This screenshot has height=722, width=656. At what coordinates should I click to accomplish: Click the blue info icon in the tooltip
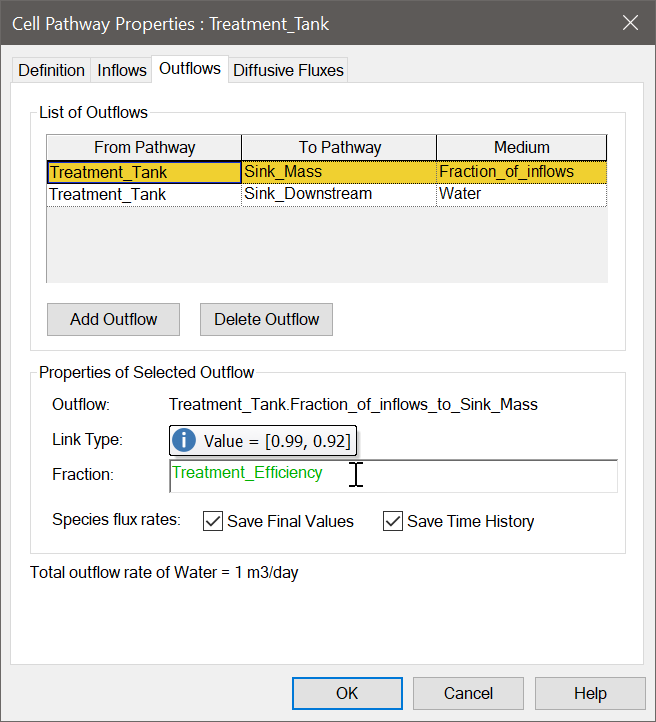184,440
